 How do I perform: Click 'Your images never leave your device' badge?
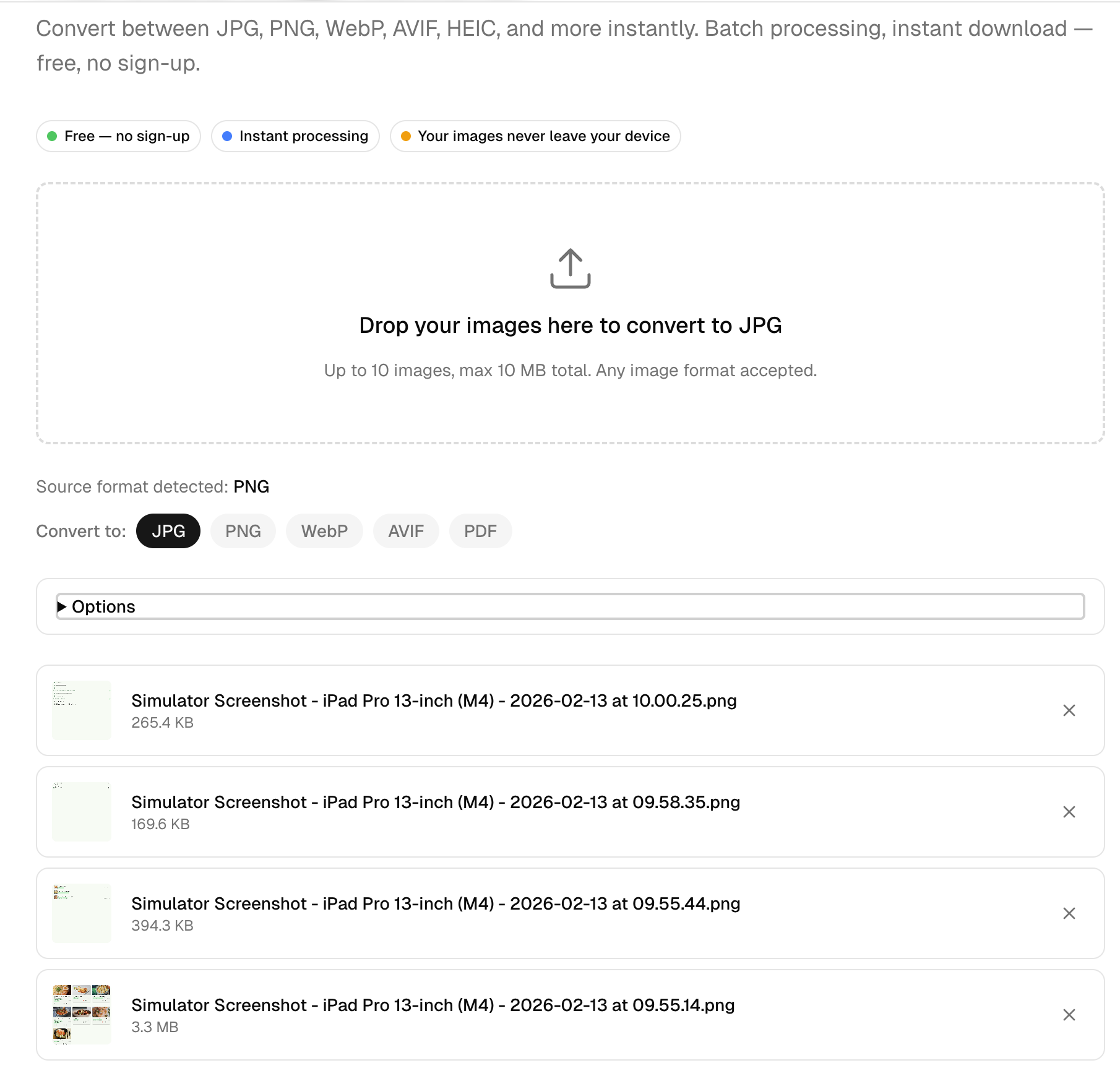click(x=535, y=136)
